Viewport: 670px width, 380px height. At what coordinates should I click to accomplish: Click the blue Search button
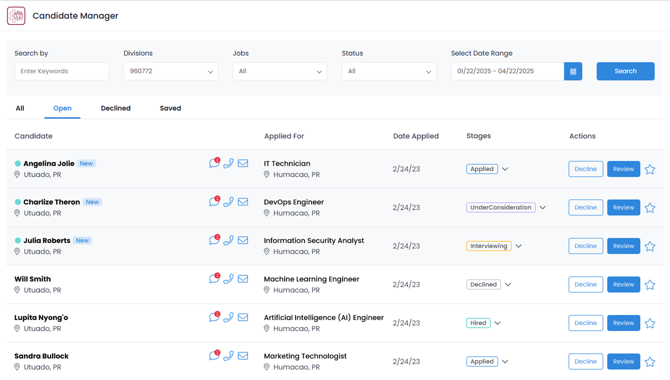pyautogui.click(x=626, y=71)
